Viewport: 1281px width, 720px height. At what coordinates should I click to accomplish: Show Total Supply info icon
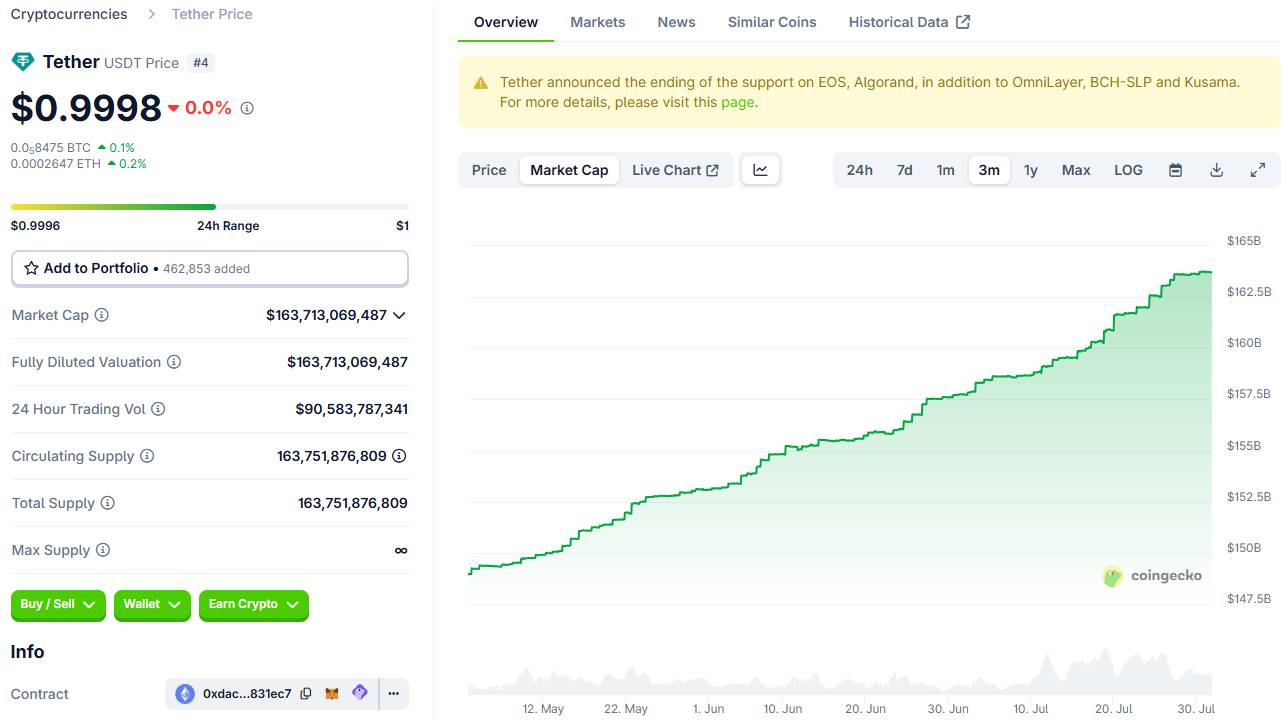point(107,503)
